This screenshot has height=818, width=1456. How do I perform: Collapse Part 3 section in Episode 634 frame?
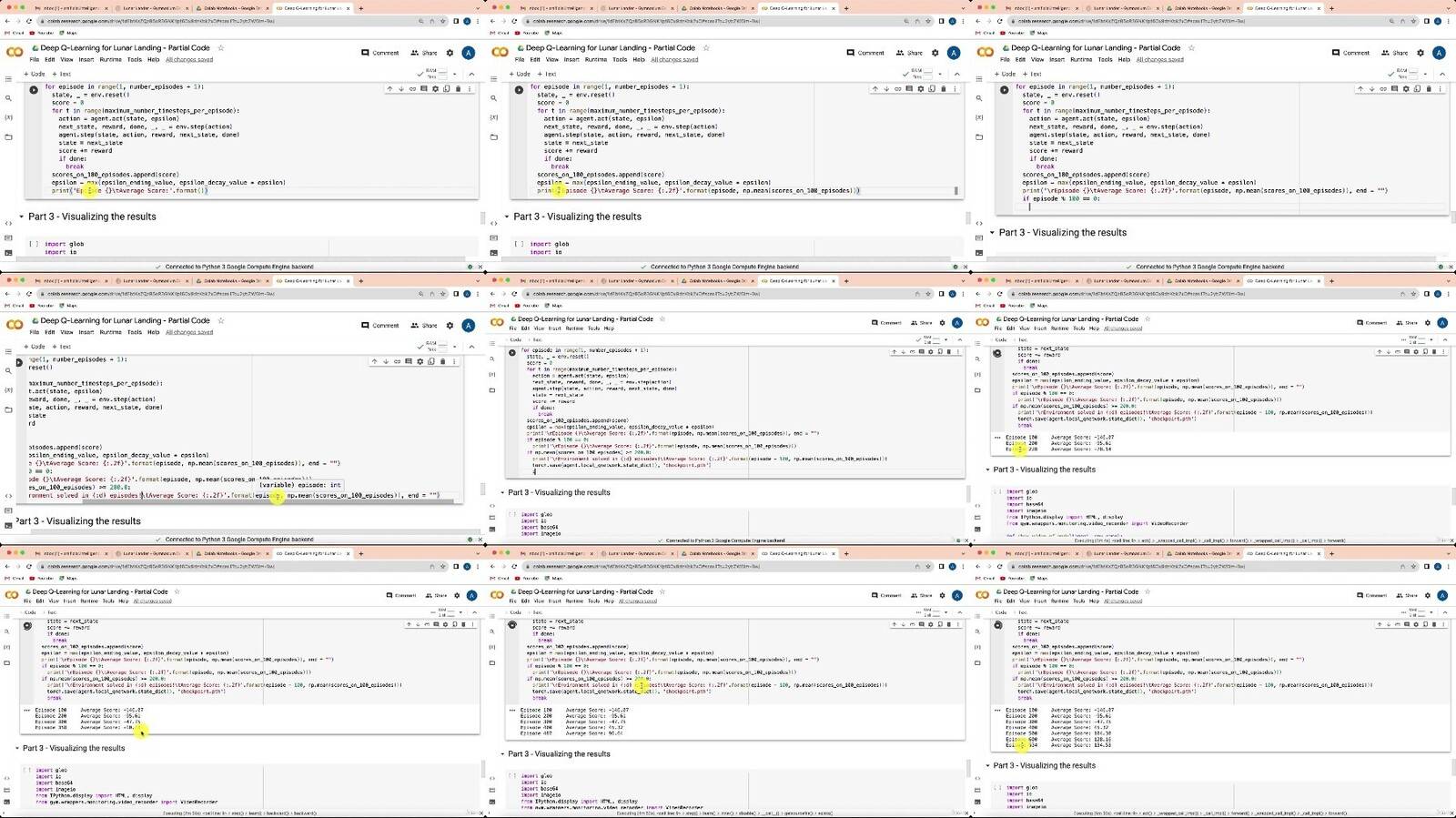[988, 765]
